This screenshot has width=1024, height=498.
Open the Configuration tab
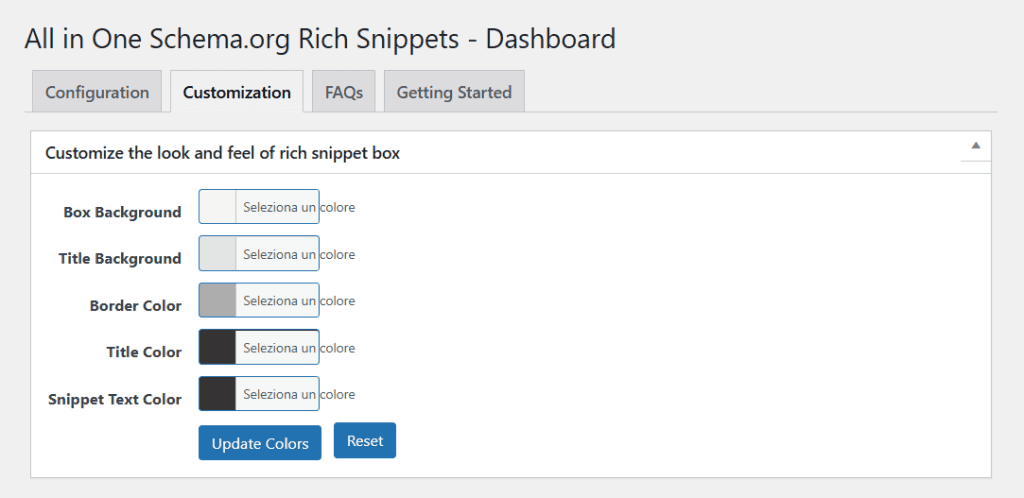pos(97,92)
